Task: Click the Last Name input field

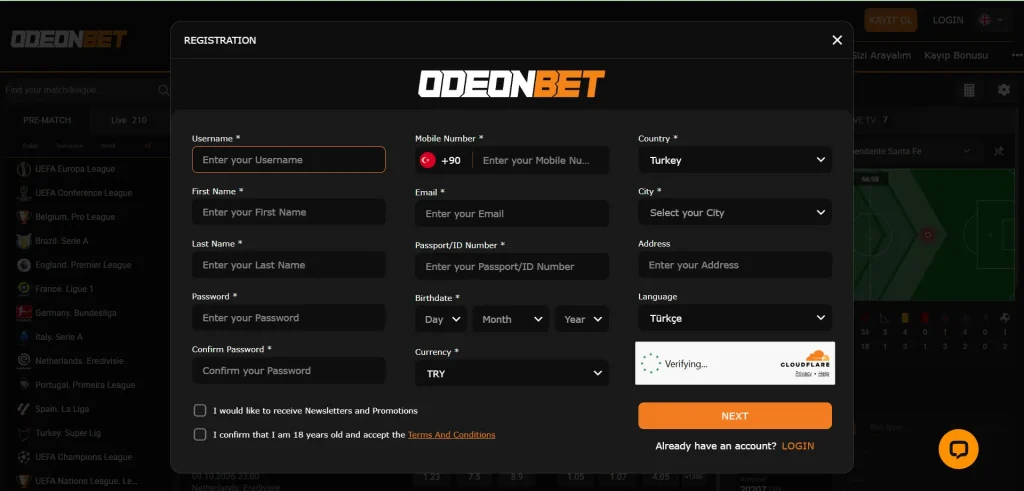Action: tap(289, 265)
